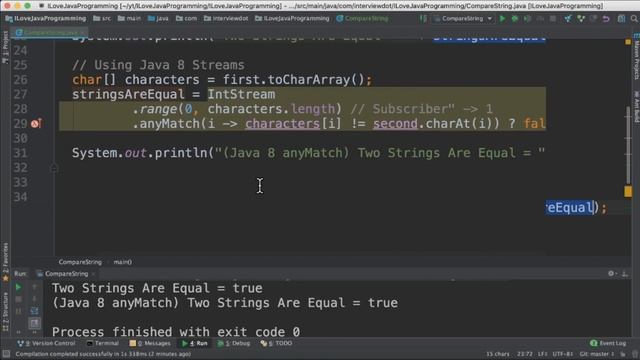Click the yellow inspection indicator atop the scrollbar
The image size is (640, 360).
tap(628, 42)
